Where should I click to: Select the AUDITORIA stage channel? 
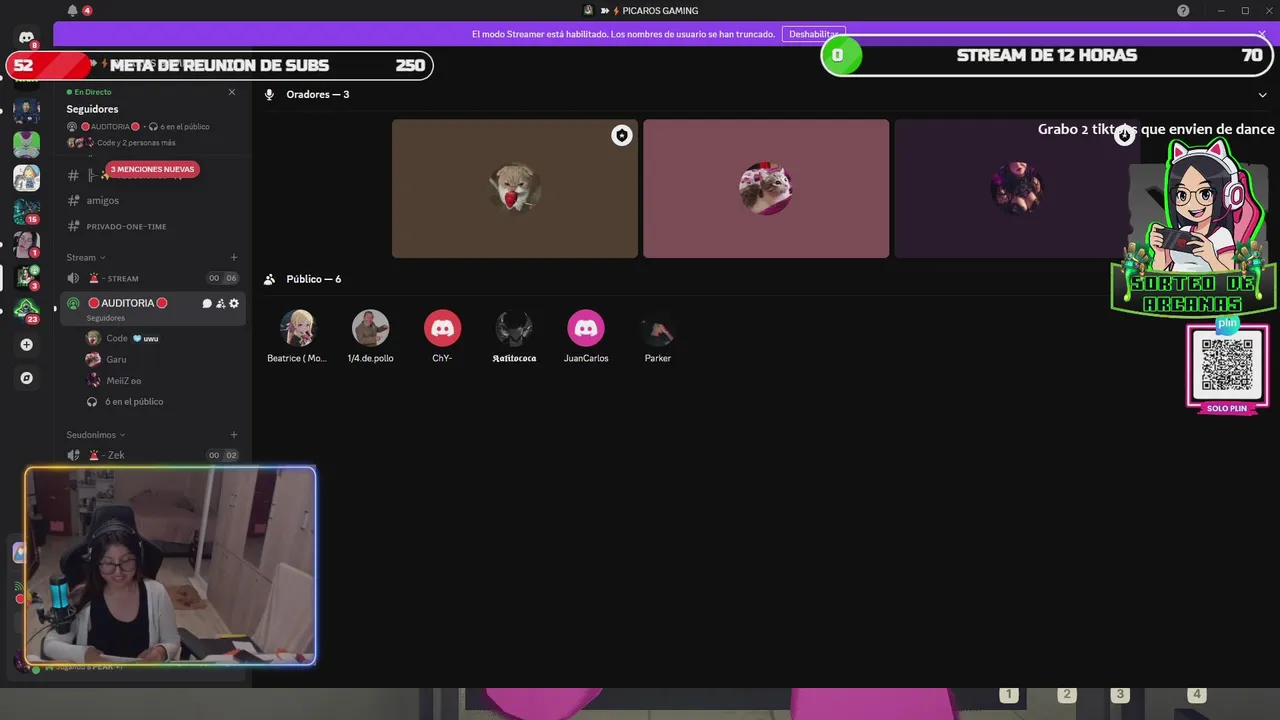click(152, 309)
